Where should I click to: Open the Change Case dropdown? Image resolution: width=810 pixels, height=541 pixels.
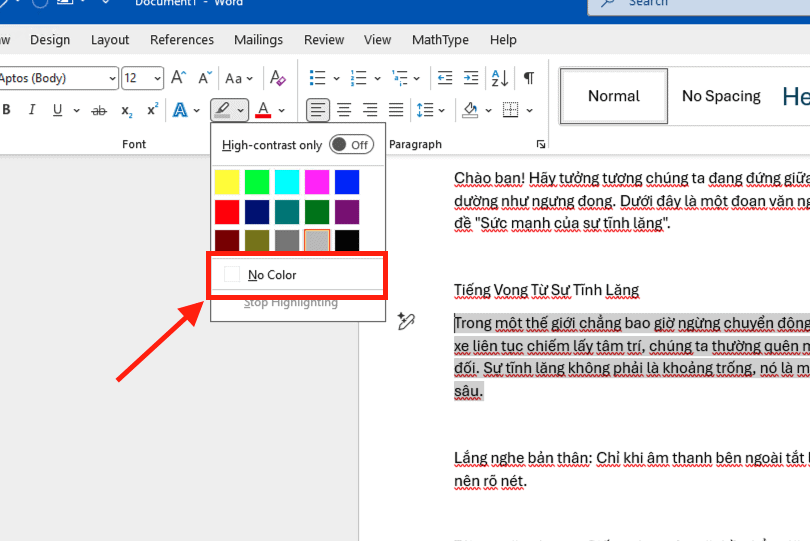coord(239,78)
